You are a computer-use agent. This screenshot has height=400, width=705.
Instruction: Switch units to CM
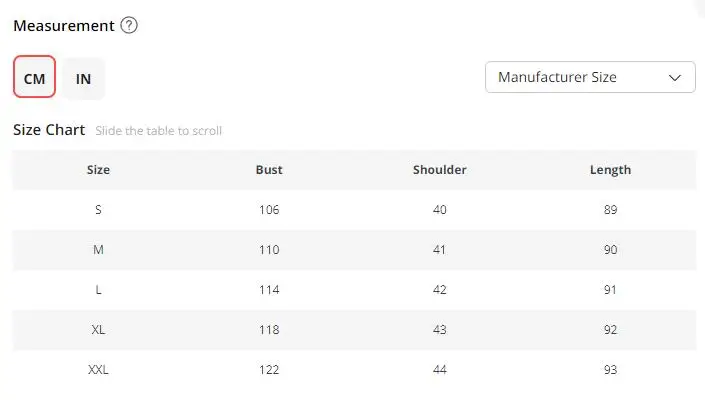coord(34,78)
